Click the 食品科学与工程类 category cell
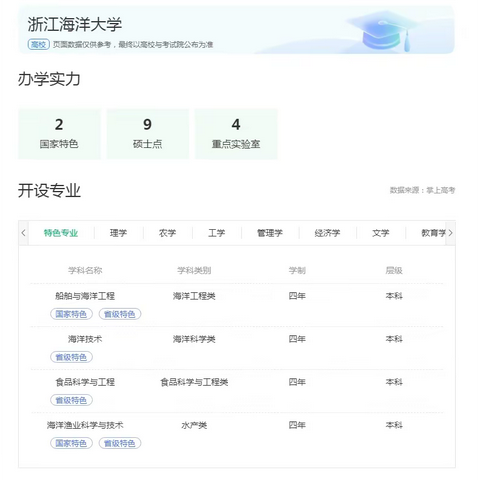 click(194, 382)
